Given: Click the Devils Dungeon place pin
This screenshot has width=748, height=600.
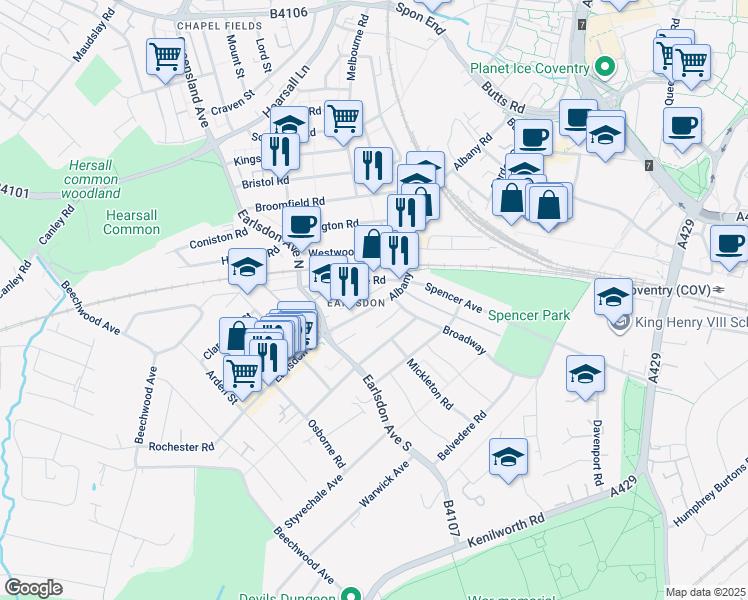Looking at the screenshot, I should click(x=350, y=596).
